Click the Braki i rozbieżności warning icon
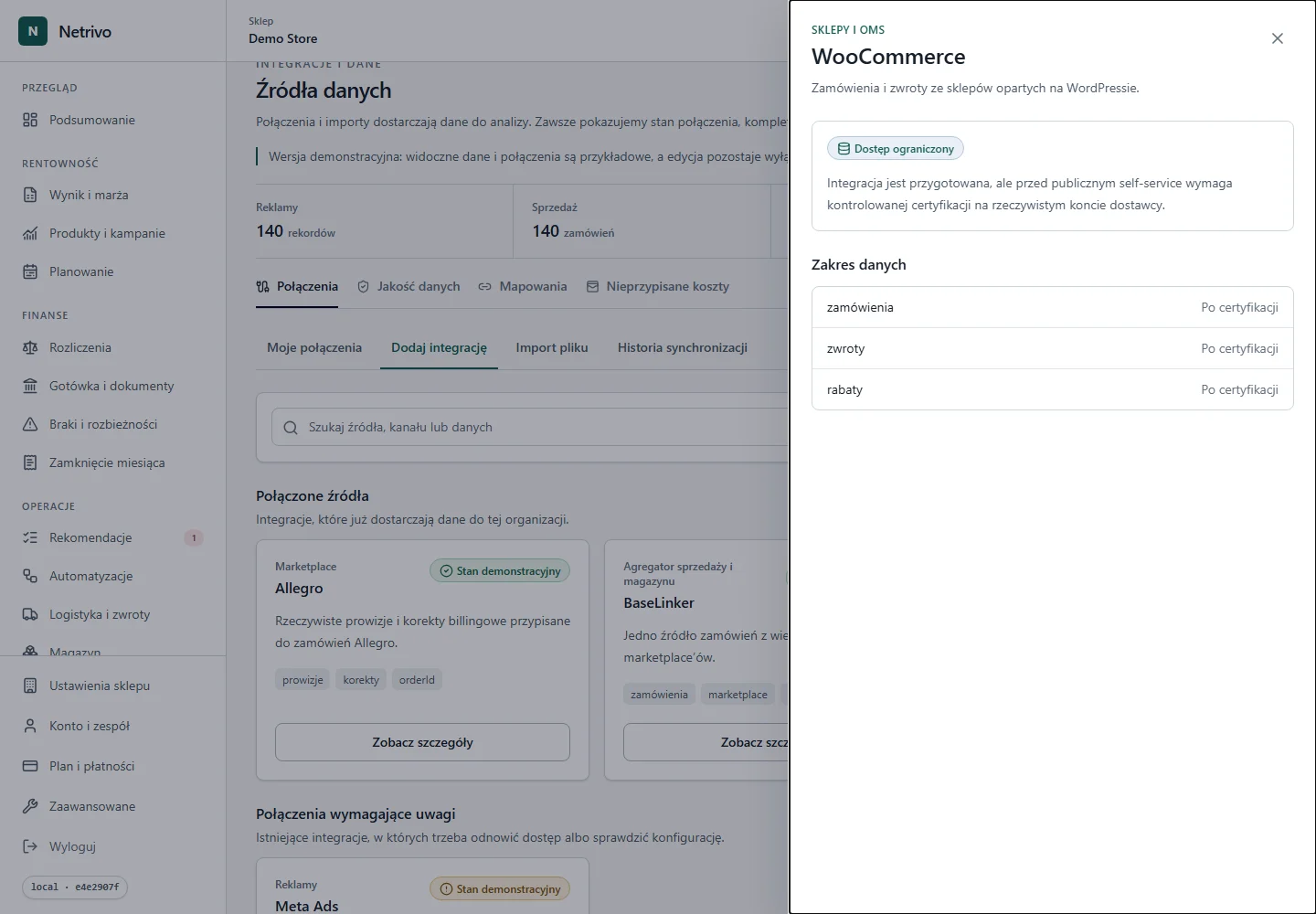 coord(30,424)
